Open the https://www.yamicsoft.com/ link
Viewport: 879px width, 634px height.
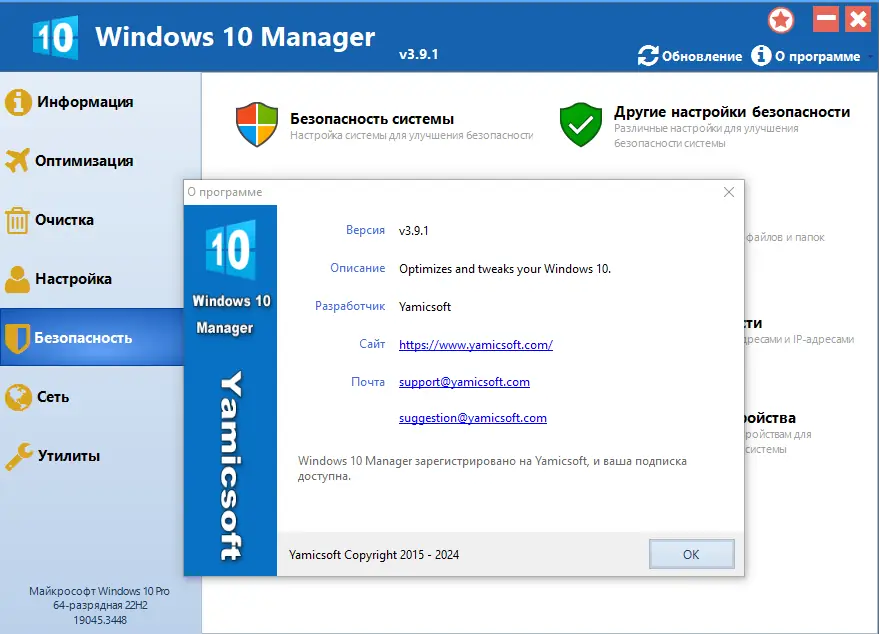click(x=475, y=345)
